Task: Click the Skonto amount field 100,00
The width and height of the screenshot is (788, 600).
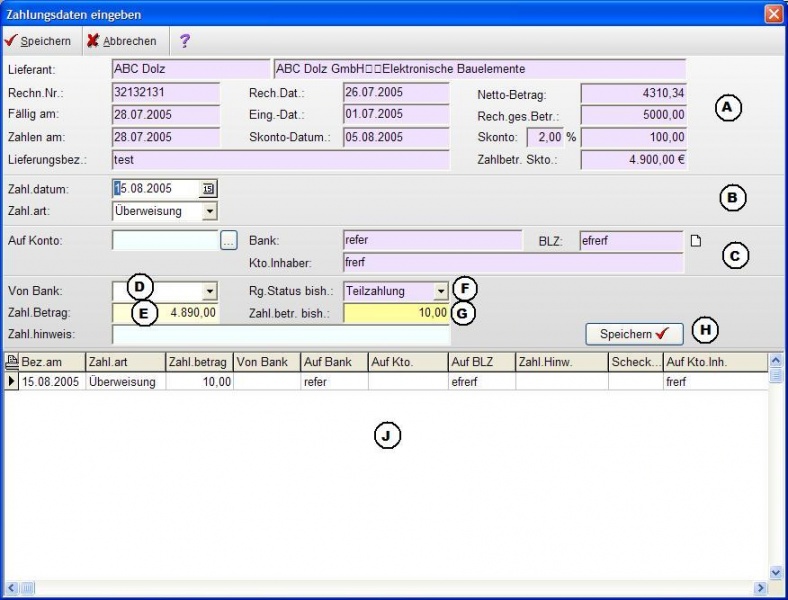Action: pos(633,137)
